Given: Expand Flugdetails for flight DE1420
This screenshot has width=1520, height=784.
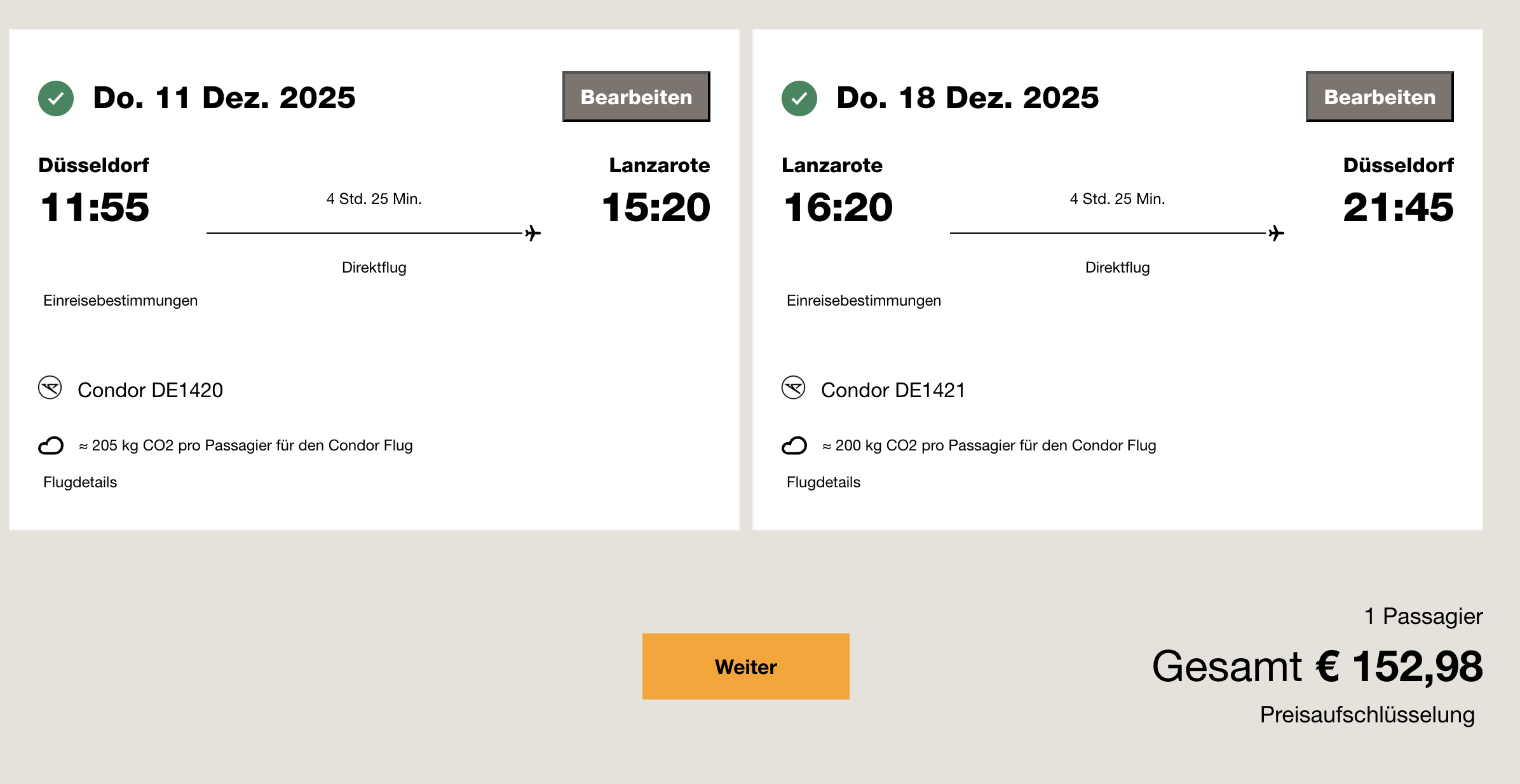Looking at the screenshot, I should (x=80, y=482).
